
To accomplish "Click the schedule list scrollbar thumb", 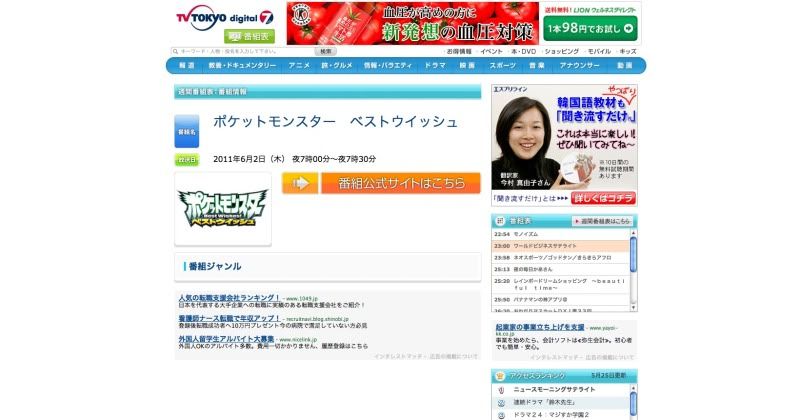I will [634, 254].
